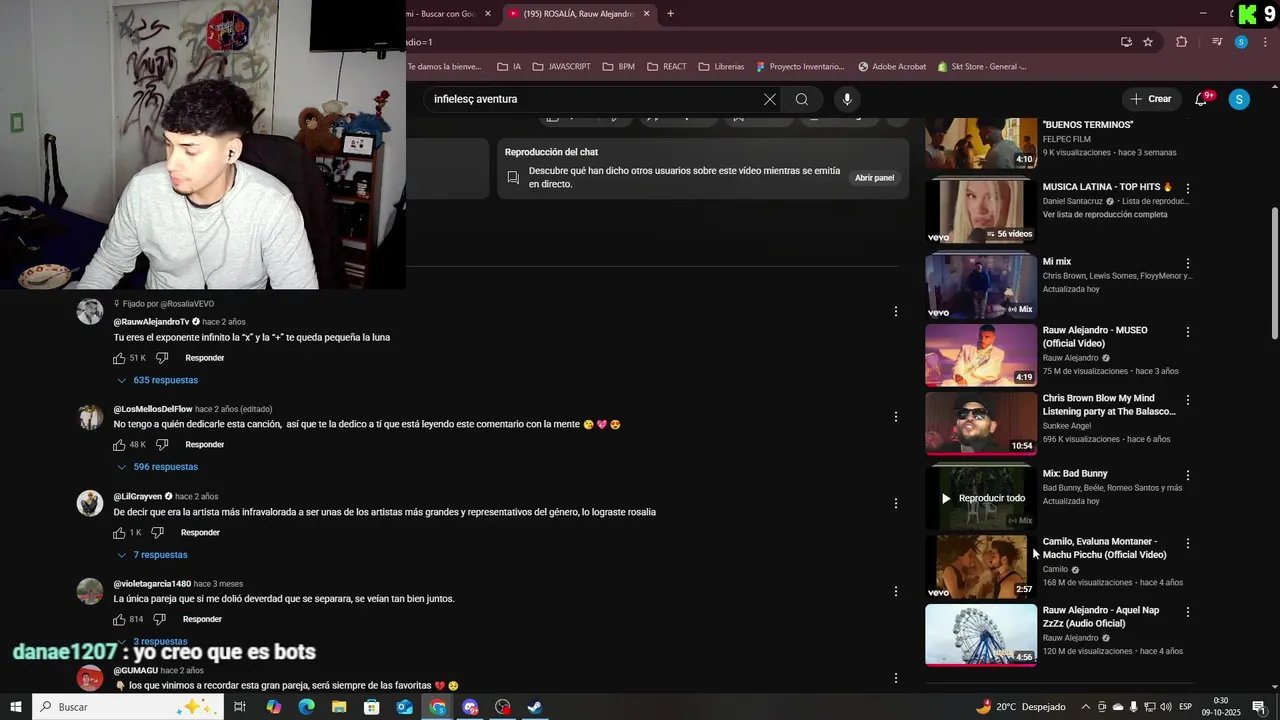Open Chris Brown Blow My Mind thumbnail

coord(981,424)
